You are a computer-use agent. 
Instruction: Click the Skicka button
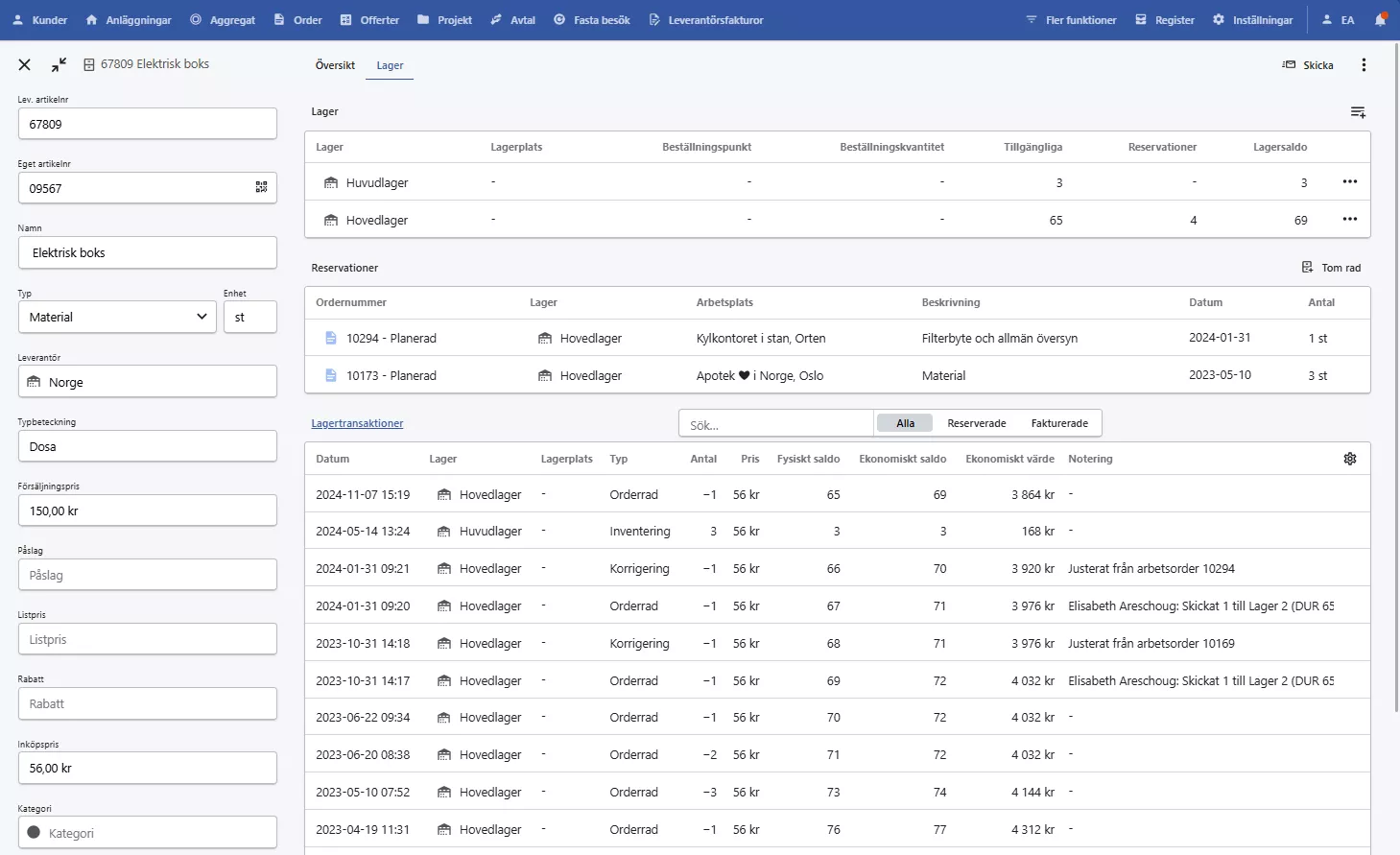click(x=1308, y=65)
